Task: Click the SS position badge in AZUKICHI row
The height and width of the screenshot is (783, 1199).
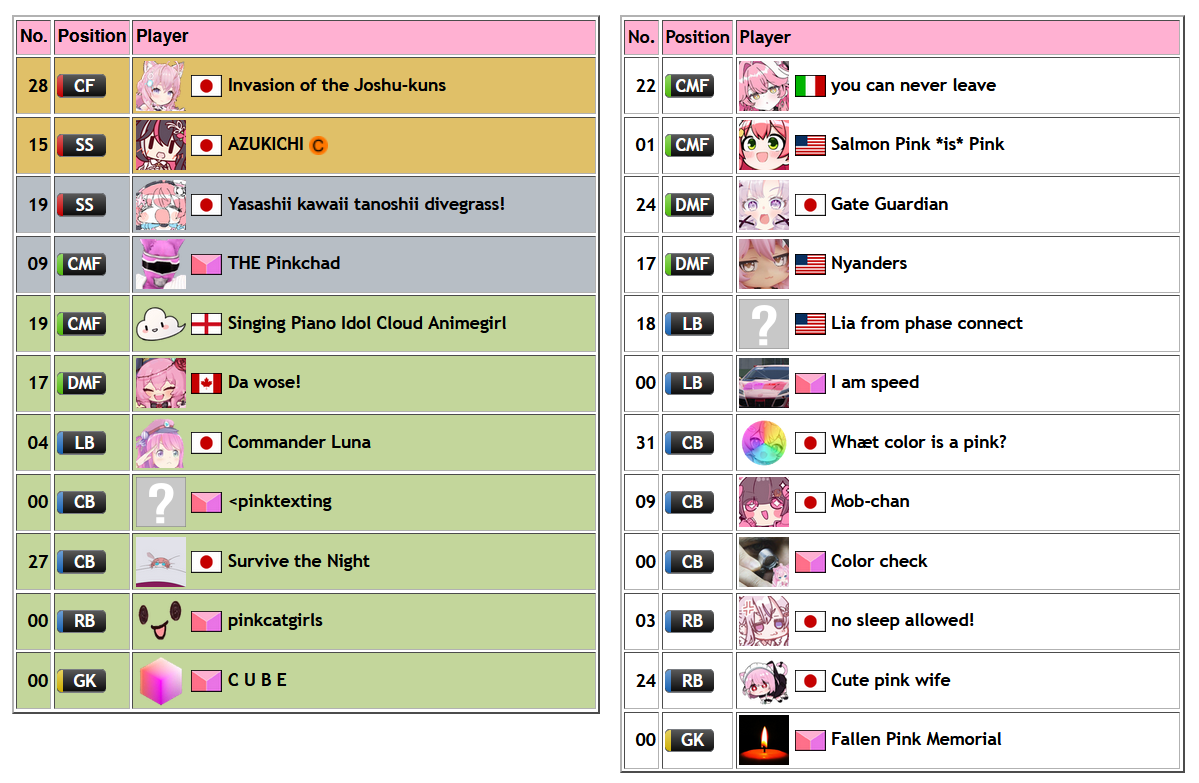Action: 83,145
